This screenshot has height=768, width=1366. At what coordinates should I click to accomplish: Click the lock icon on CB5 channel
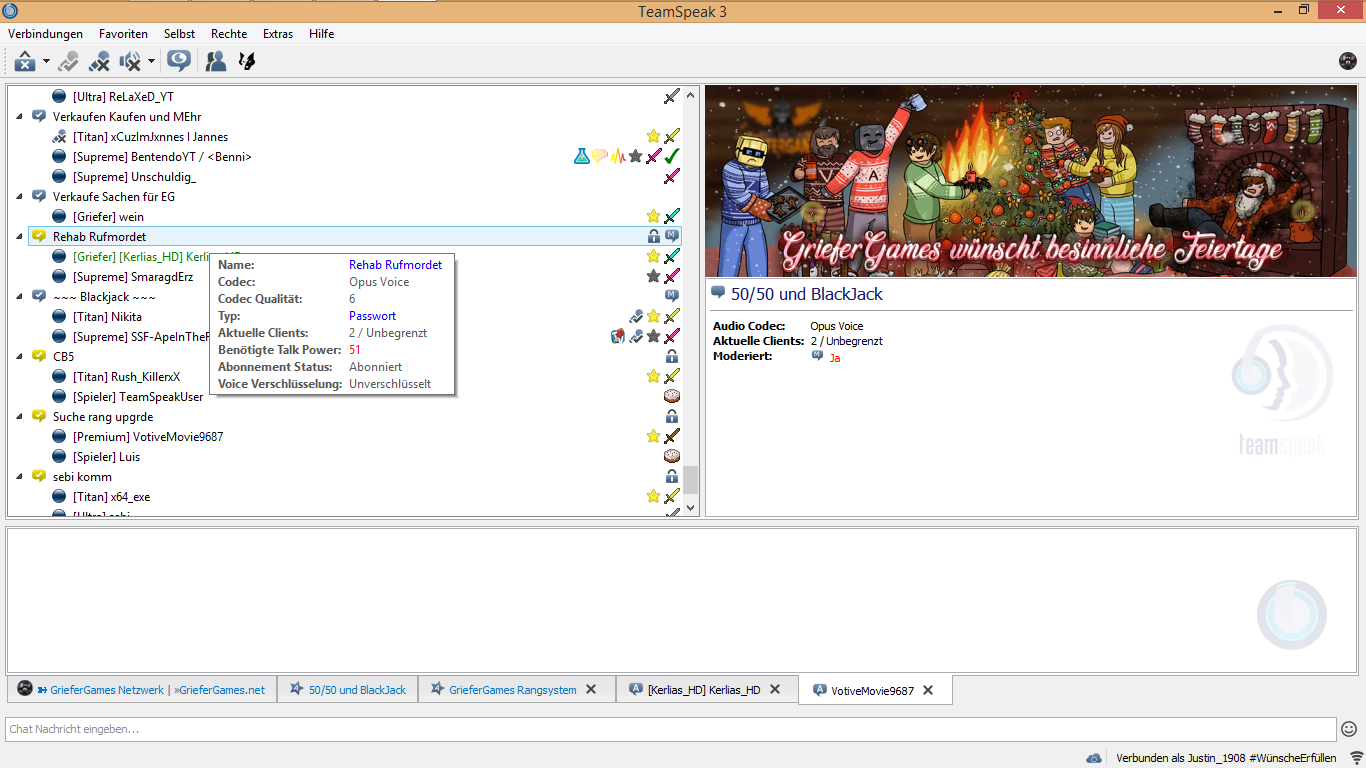coord(672,357)
